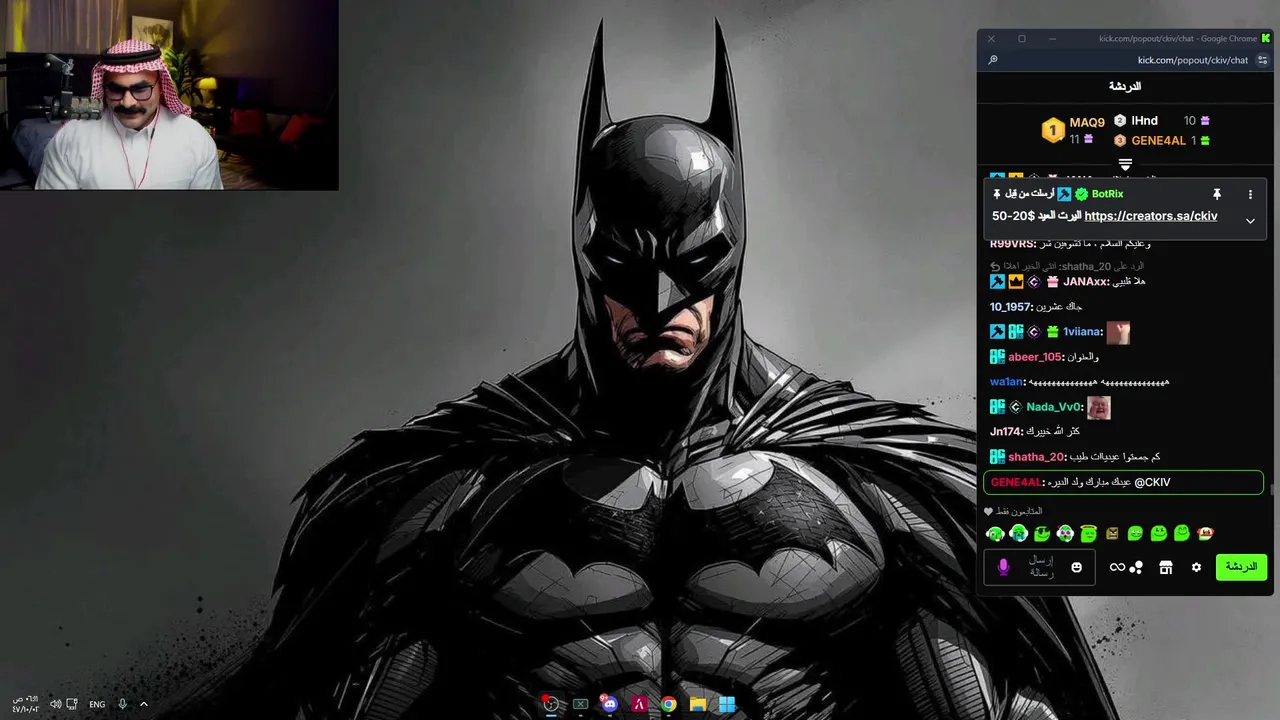Open site settings icon beside the URL

(x=1262, y=60)
